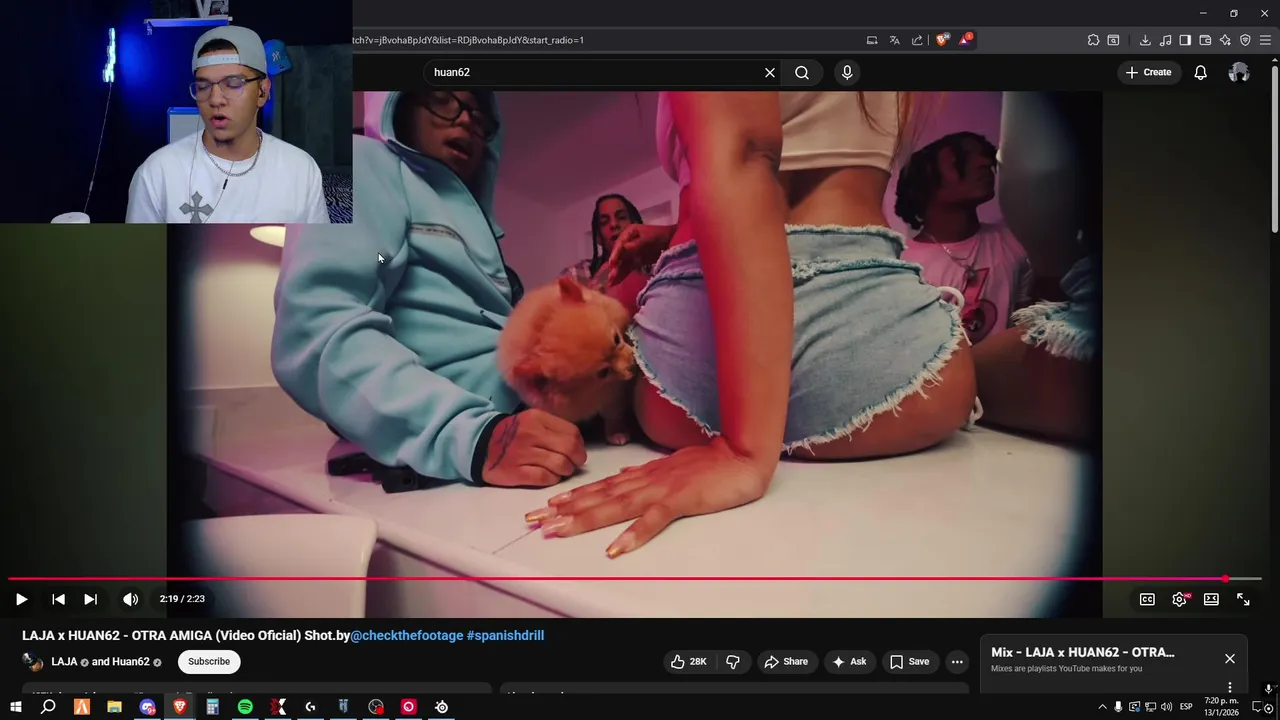Subscribe to the LAJA channel
1280x720 pixels.
209,661
